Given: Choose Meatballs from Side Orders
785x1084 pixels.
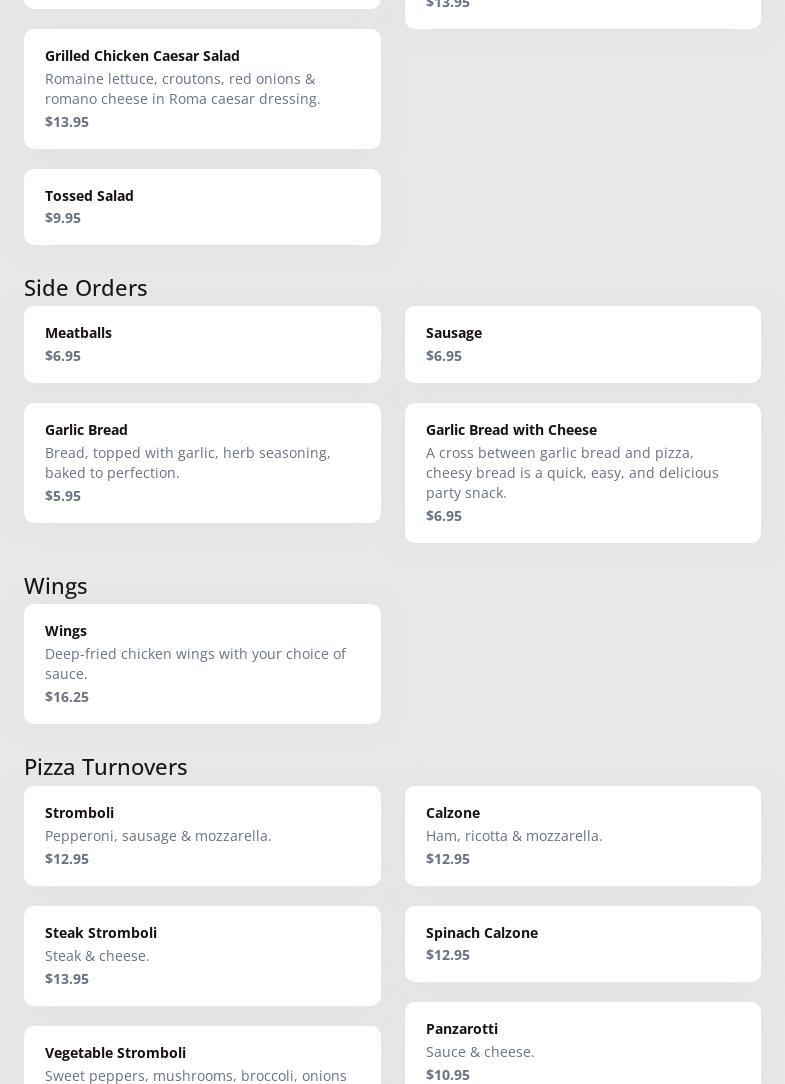Looking at the screenshot, I should (202, 344).
